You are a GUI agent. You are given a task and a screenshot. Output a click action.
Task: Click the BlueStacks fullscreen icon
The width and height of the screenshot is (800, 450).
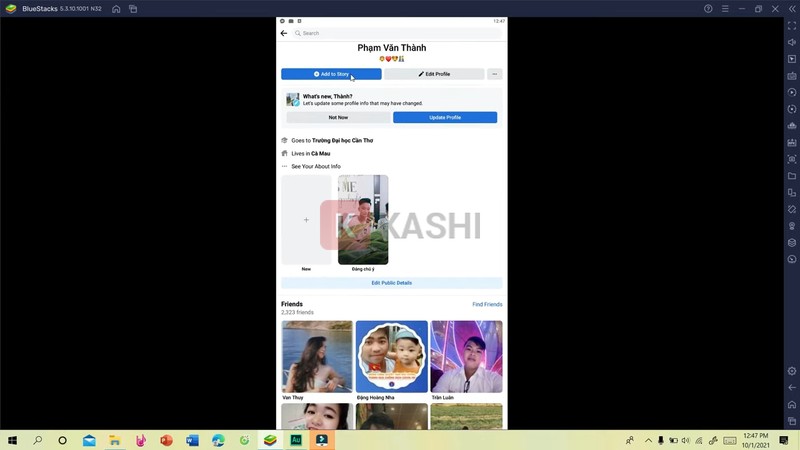pos(792,25)
